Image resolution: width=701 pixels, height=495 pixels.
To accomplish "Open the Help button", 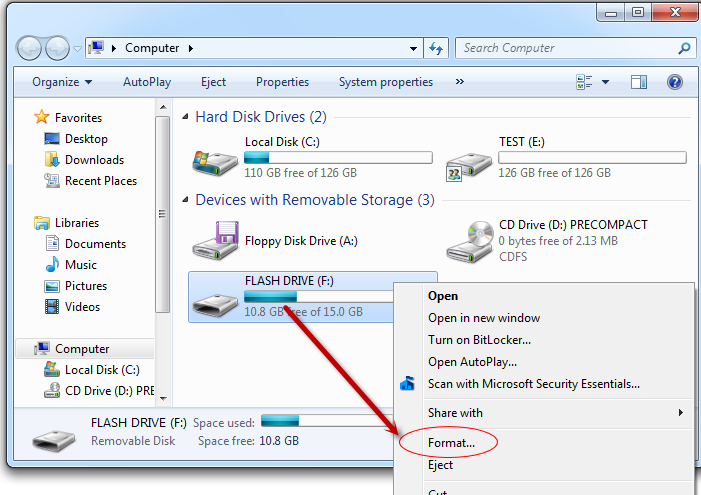I will (675, 82).
